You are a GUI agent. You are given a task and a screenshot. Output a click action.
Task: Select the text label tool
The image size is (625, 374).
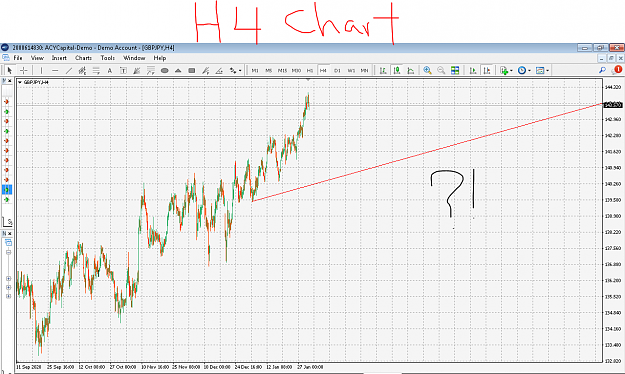point(123,71)
